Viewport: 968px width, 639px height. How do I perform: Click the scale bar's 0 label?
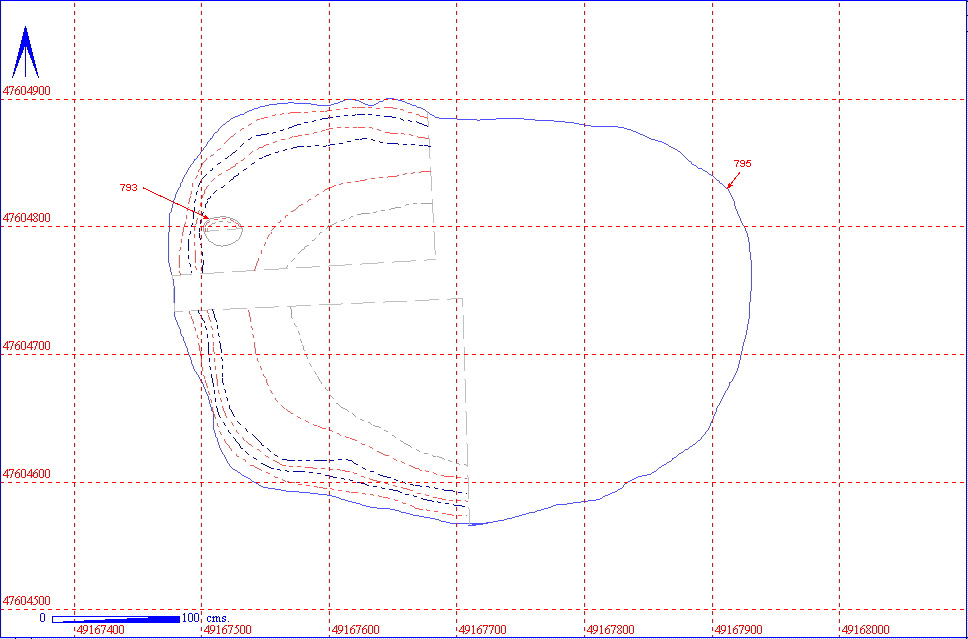pos(43,618)
